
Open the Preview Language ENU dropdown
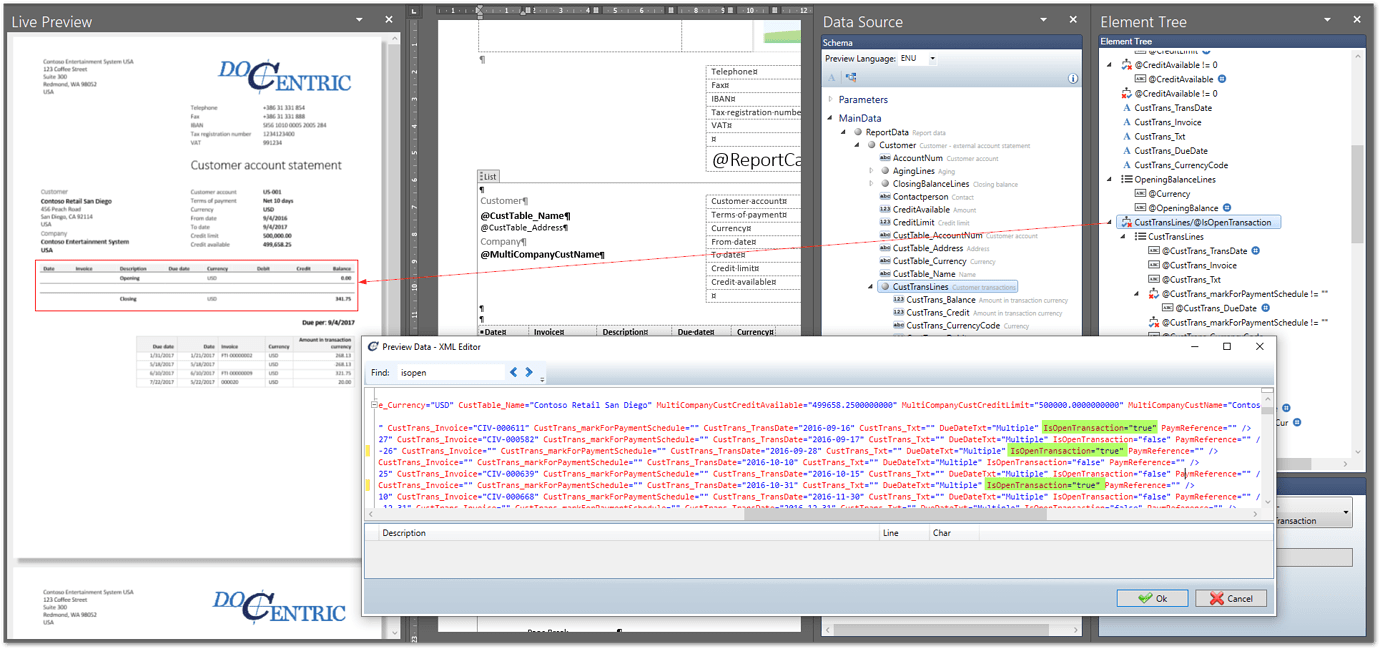[932, 59]
